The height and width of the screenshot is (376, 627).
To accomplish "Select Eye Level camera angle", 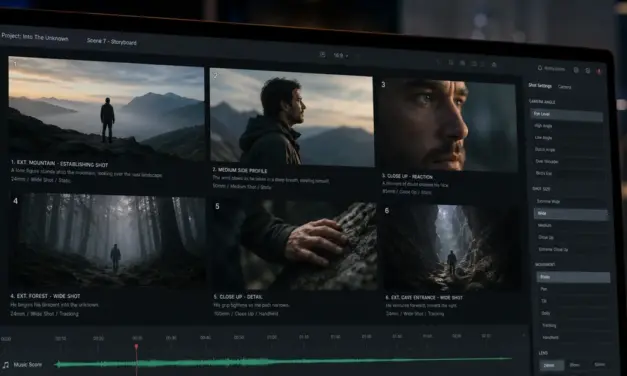I will pyautogui.click(x=567, y=115).
